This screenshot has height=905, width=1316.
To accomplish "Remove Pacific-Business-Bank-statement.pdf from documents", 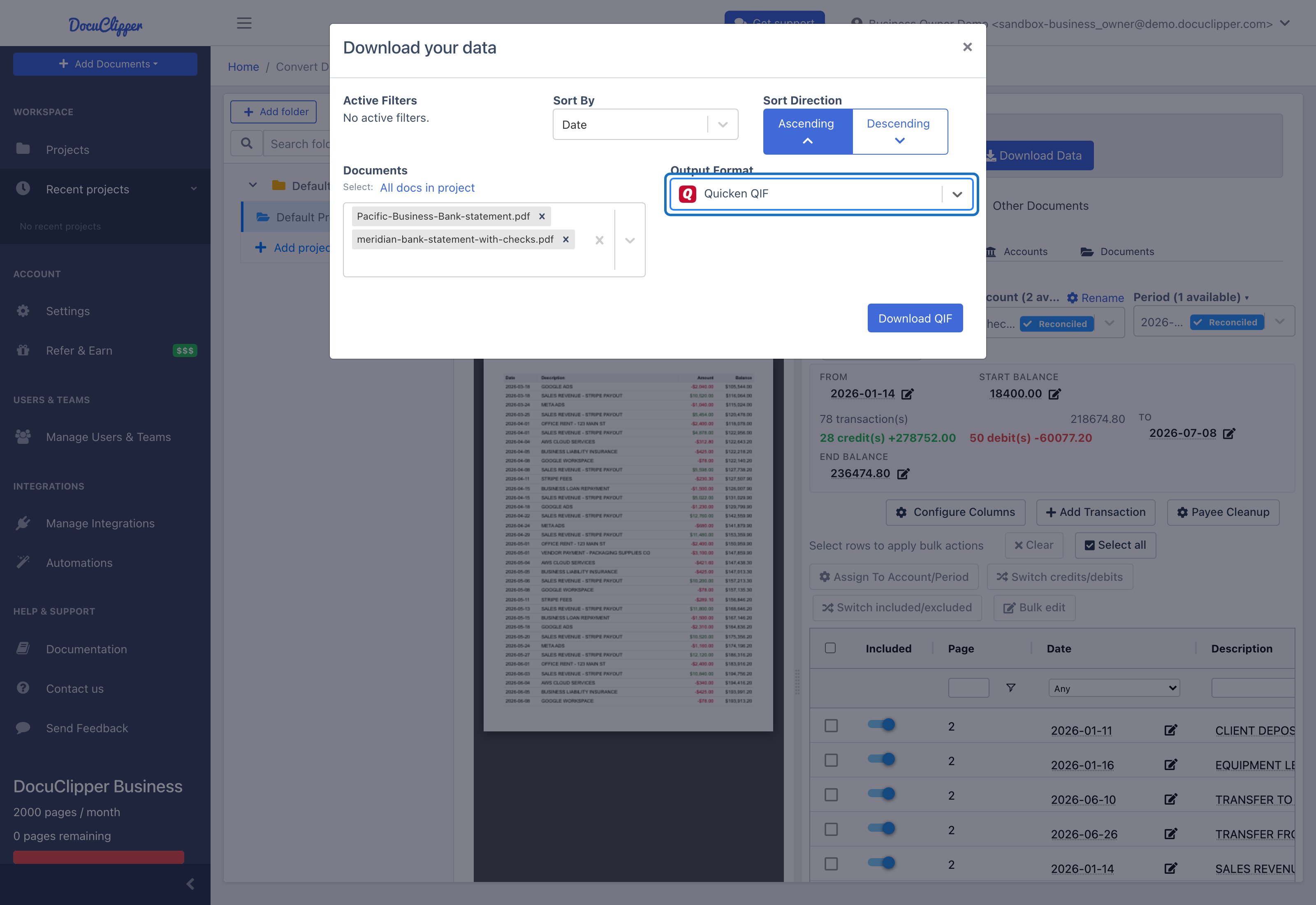I will click(x=542, y=216).
